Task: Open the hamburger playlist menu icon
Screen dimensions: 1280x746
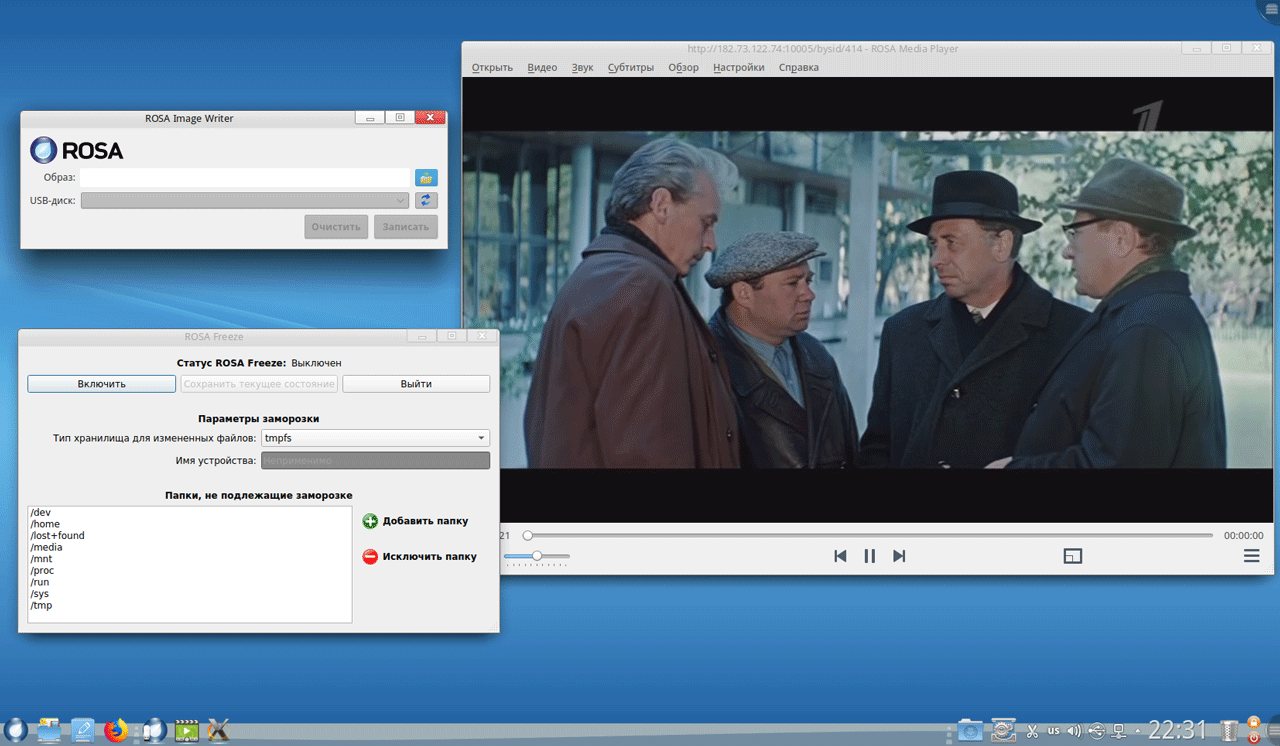Action: pyautogui.click(x=1251, y=556)
